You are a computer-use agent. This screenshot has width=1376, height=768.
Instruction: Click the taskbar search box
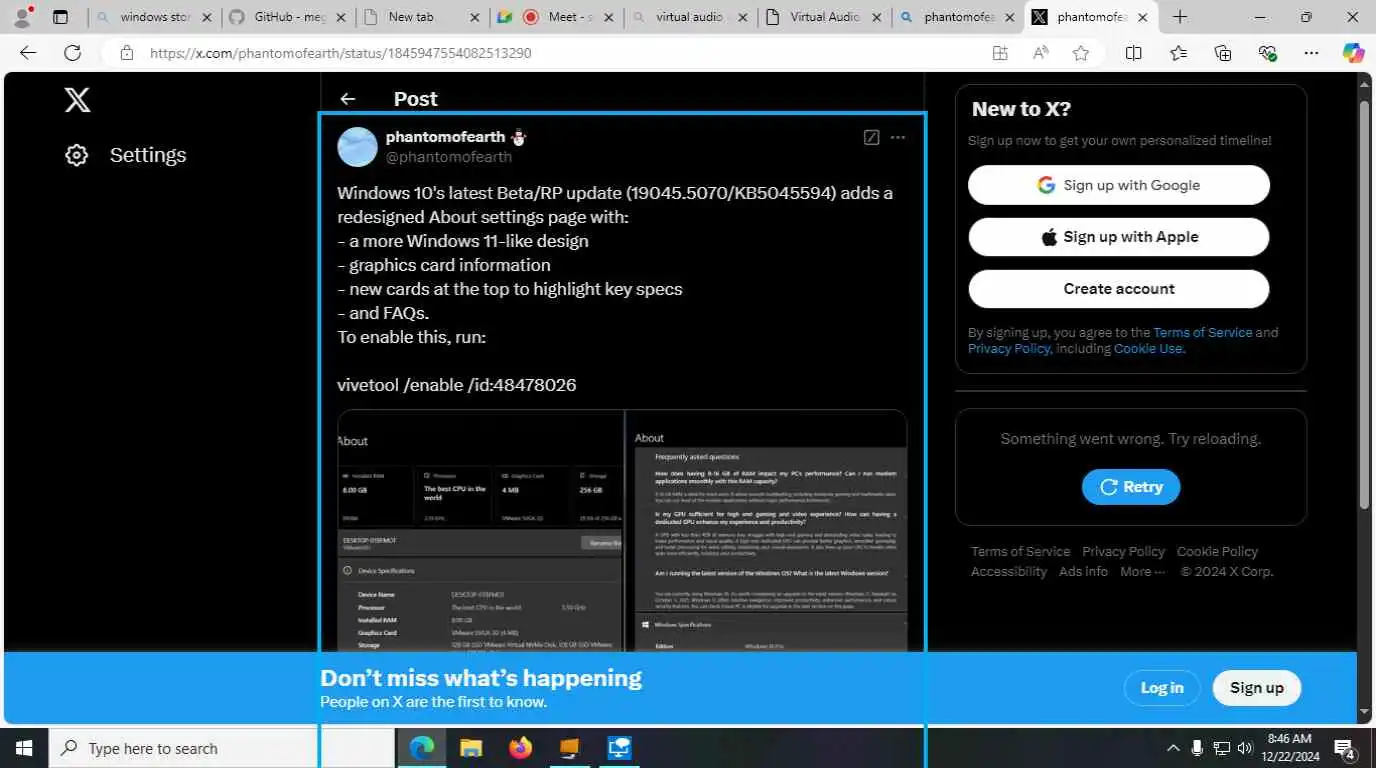click(221, 748)
